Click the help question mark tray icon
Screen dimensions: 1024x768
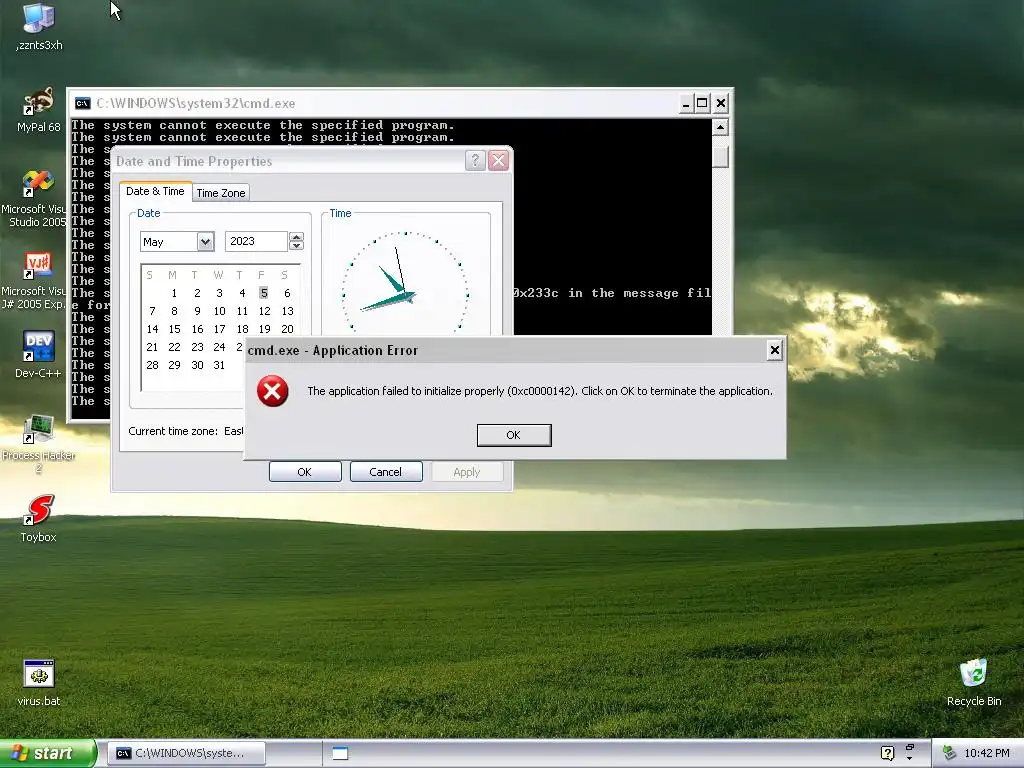[888, 753]
